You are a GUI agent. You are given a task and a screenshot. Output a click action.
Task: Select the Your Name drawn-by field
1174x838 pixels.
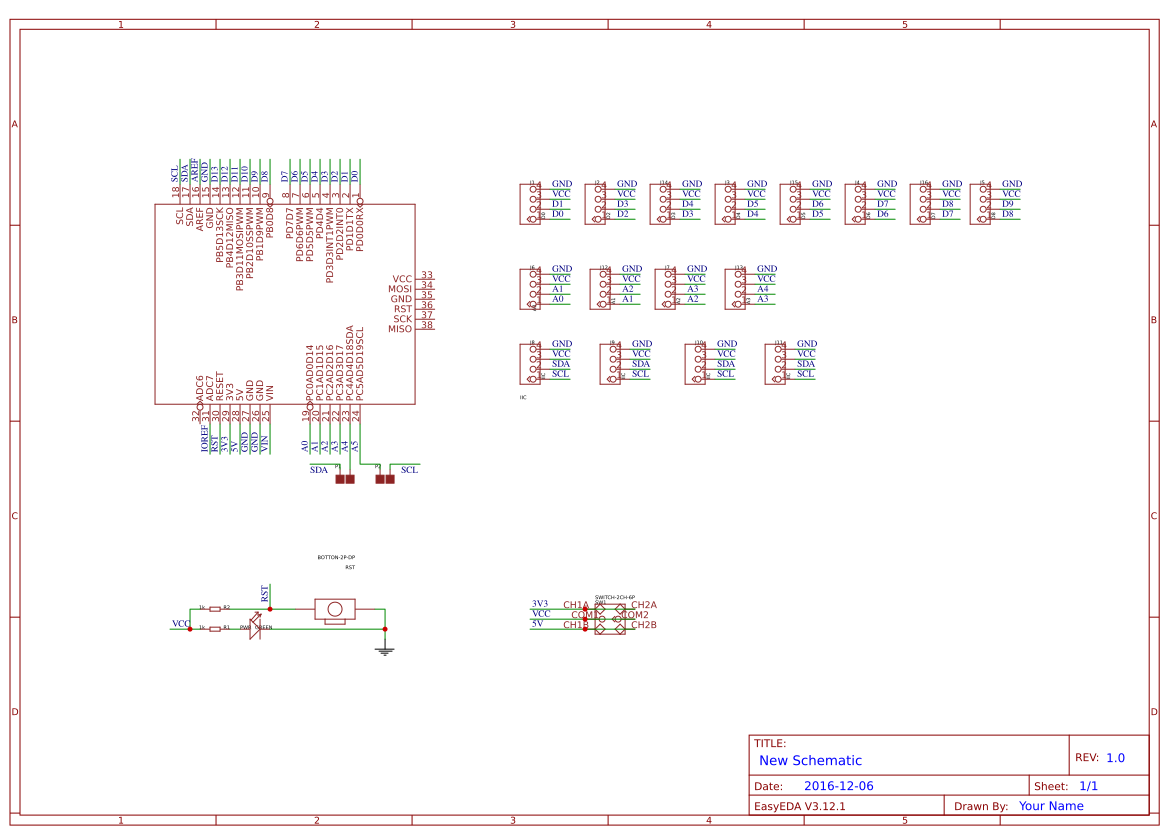pos(1050,806)
